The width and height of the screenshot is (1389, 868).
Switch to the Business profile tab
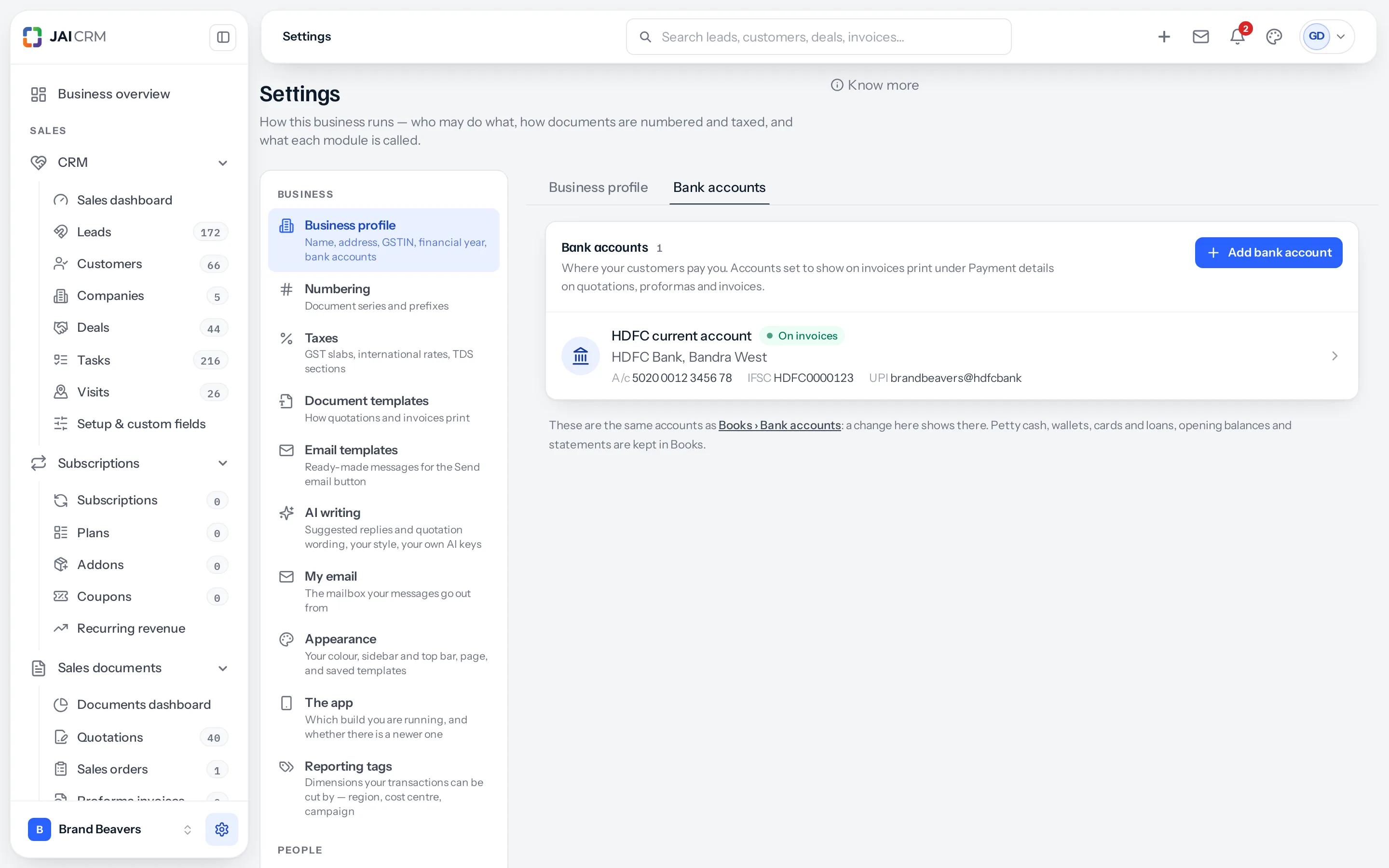click(x=598, y=187)
